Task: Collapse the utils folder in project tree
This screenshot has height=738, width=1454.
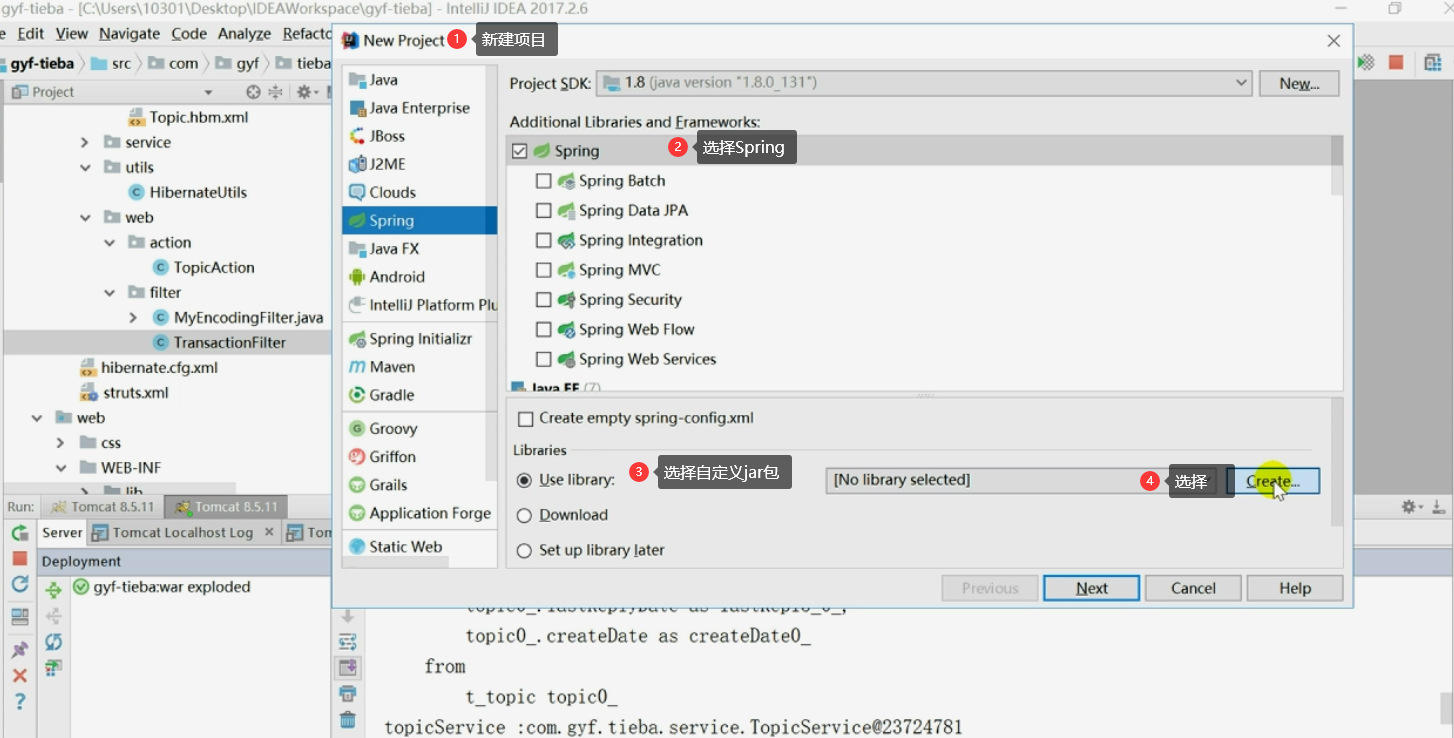Action: 85,168
